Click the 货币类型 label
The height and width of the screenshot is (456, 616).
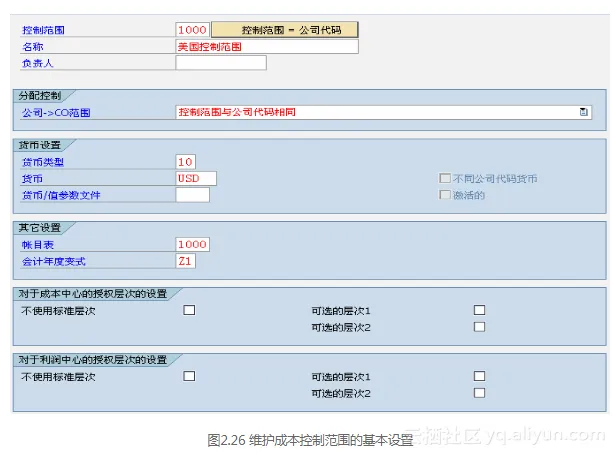[43, 162]
